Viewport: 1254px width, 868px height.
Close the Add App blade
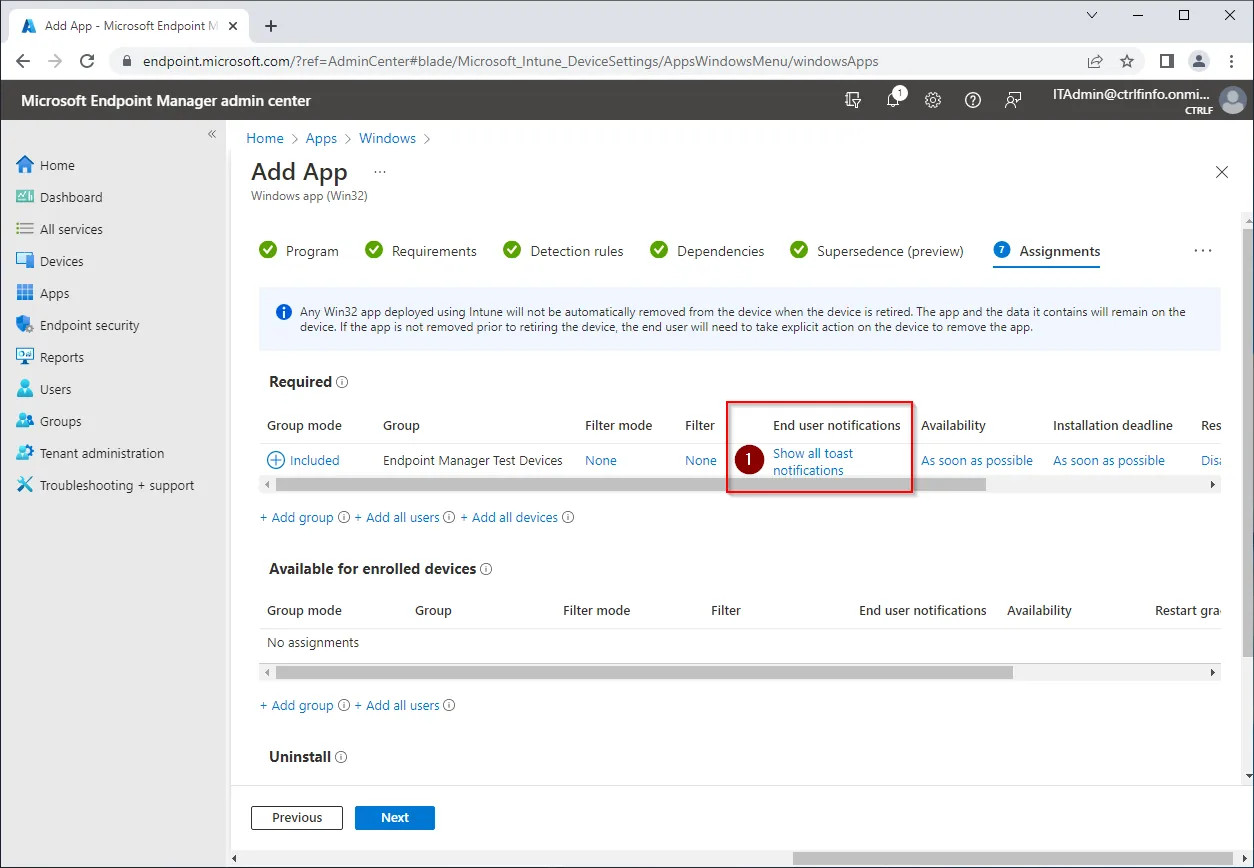1221,172
